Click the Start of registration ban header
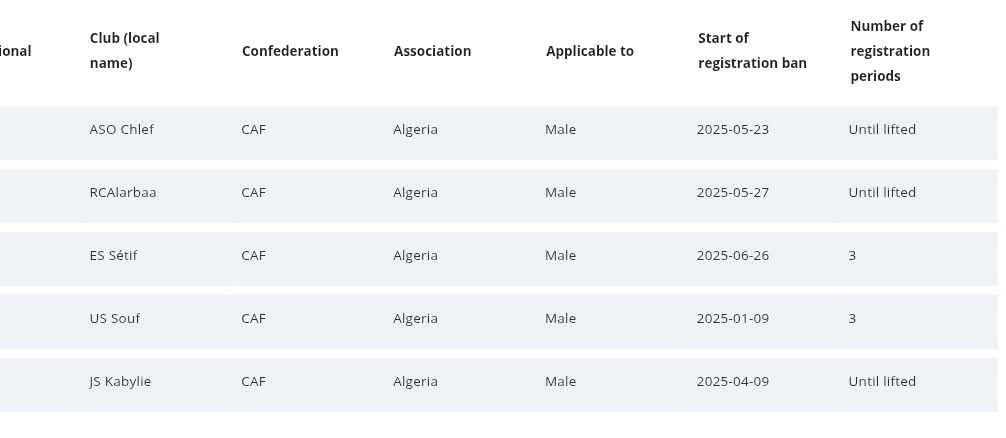The height and width of the screenshot is (438, 1006). 752,51
